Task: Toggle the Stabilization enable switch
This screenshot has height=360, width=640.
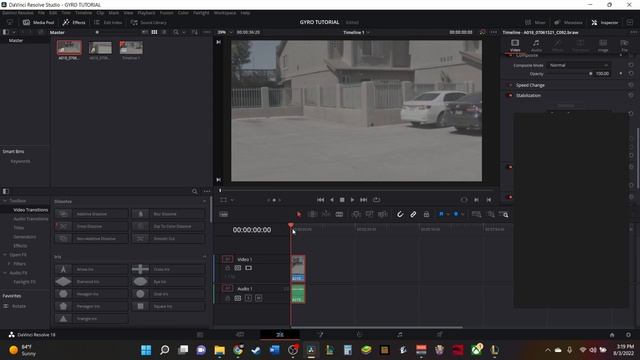Action: [x=510, y=96]
